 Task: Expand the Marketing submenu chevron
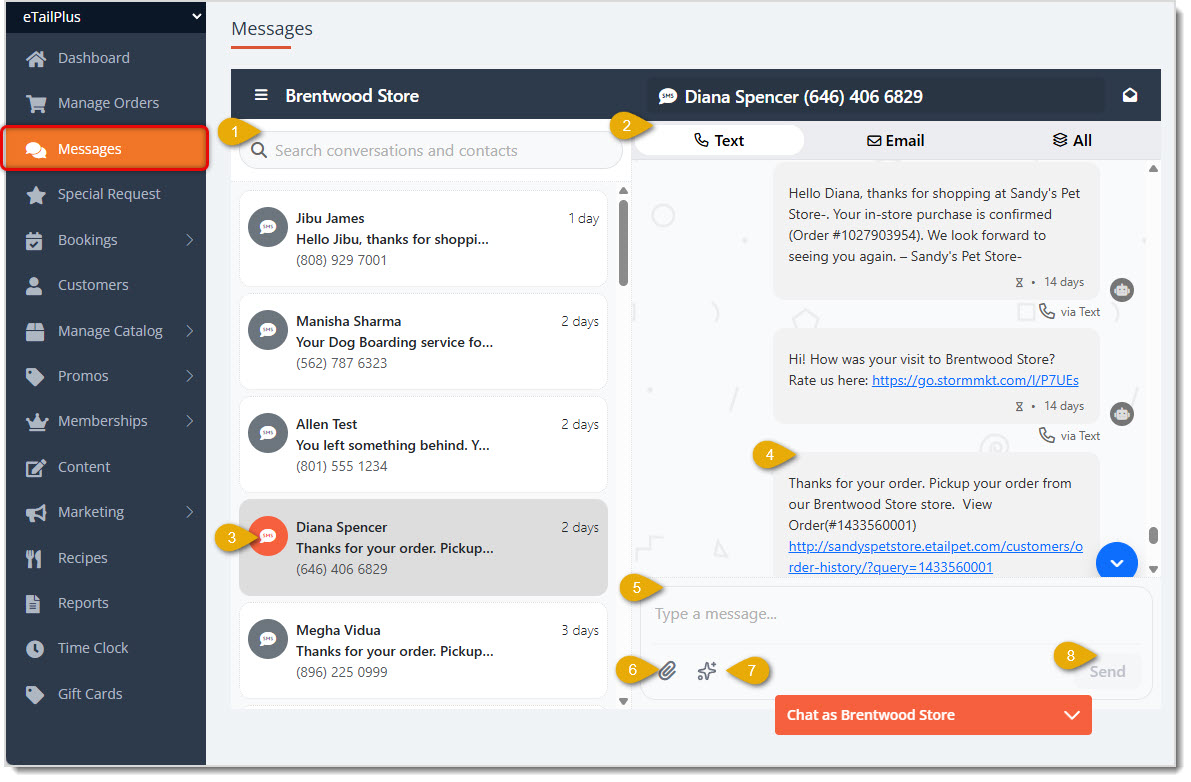point(190,512)
